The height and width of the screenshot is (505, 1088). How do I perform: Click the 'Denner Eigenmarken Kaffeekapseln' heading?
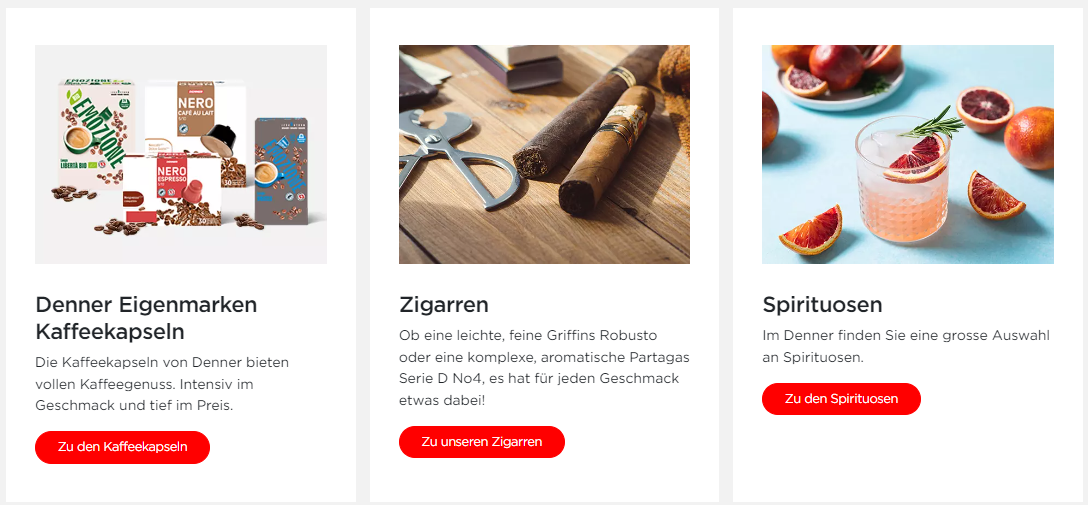coord(146,318)
